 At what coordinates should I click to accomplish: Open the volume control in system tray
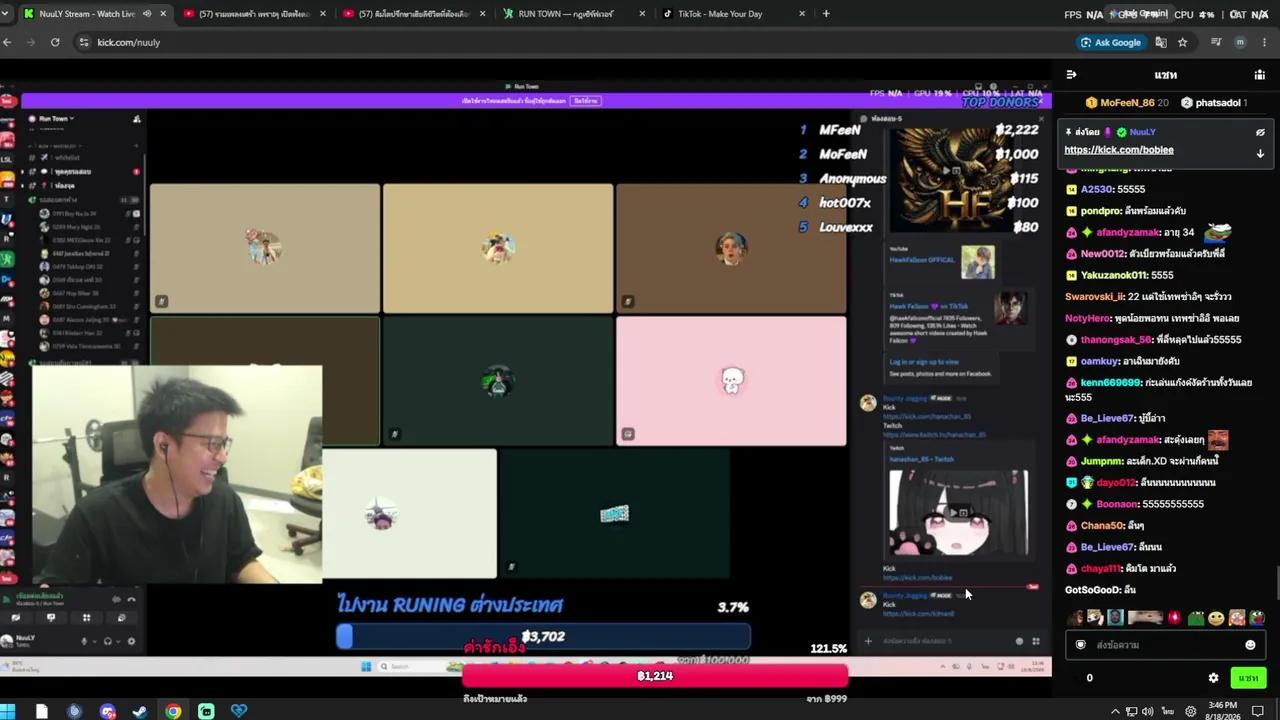(1147, 711)
